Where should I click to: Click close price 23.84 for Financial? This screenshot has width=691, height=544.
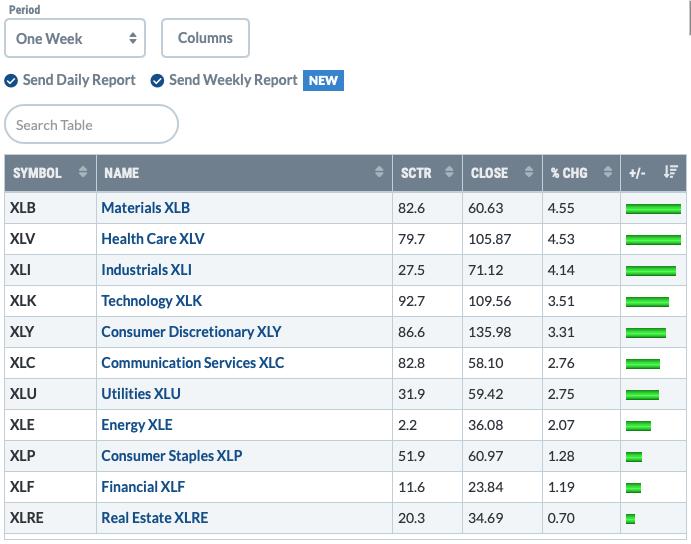point(486,487)
